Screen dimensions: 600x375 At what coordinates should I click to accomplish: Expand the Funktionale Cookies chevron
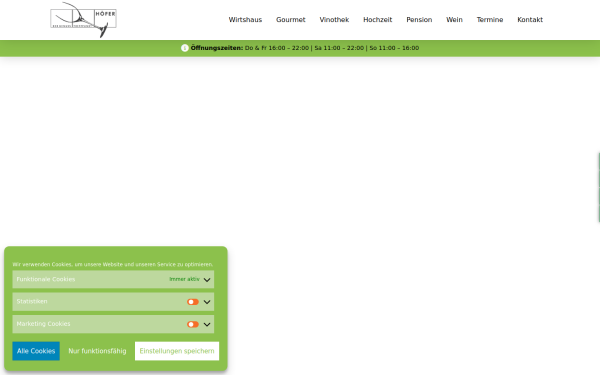207,280
